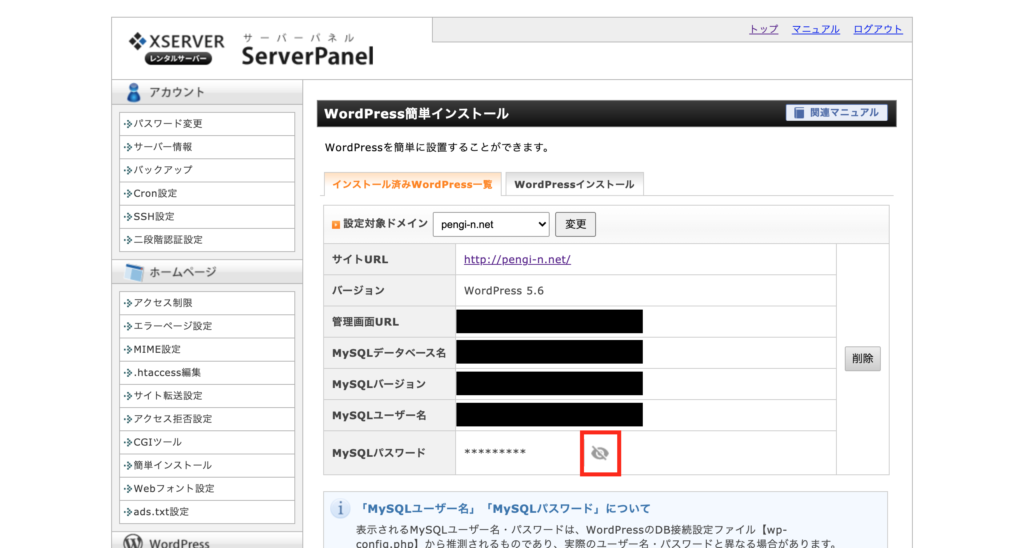Open Cron設定 menu item
1024x548 pixels.
(x=207, y=193)
